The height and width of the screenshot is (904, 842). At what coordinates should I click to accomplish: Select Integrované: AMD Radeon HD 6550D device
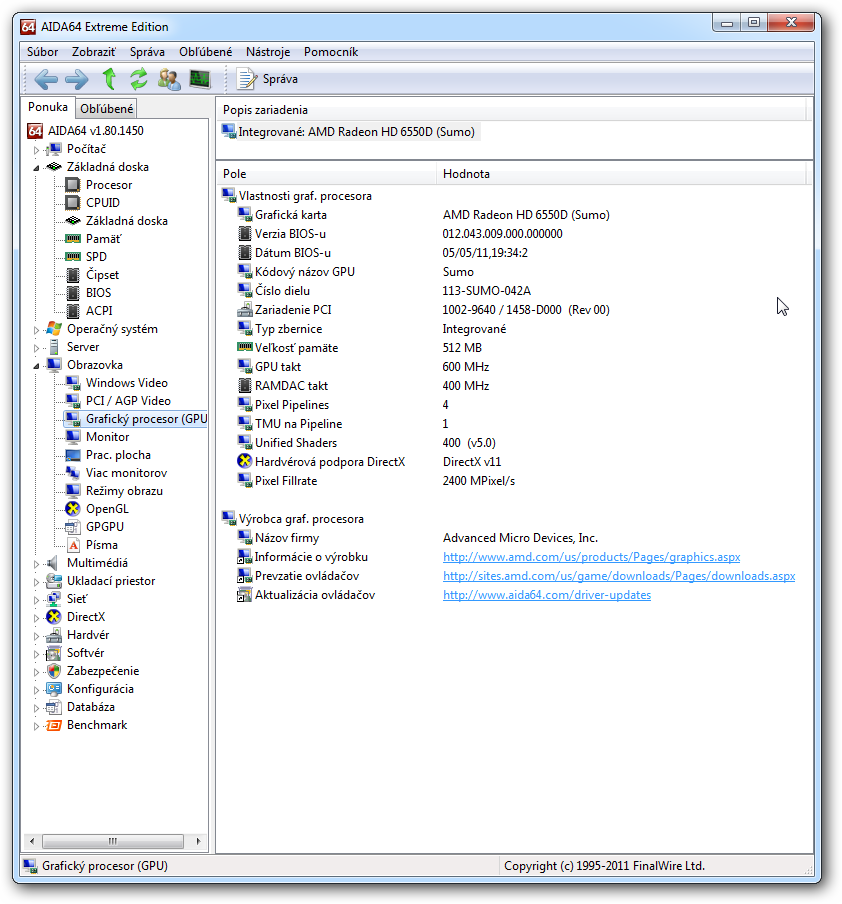[x=349, y=132]
